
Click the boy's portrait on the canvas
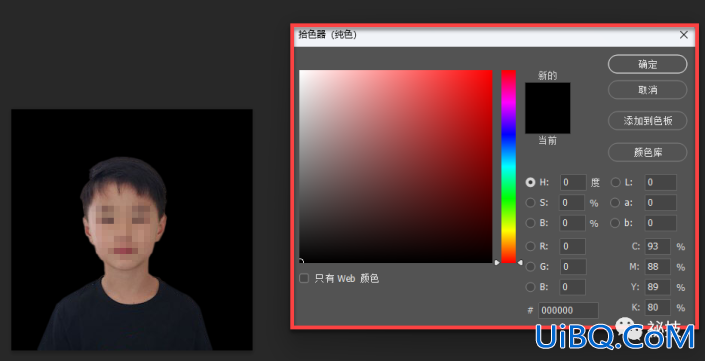coord(125,253)
